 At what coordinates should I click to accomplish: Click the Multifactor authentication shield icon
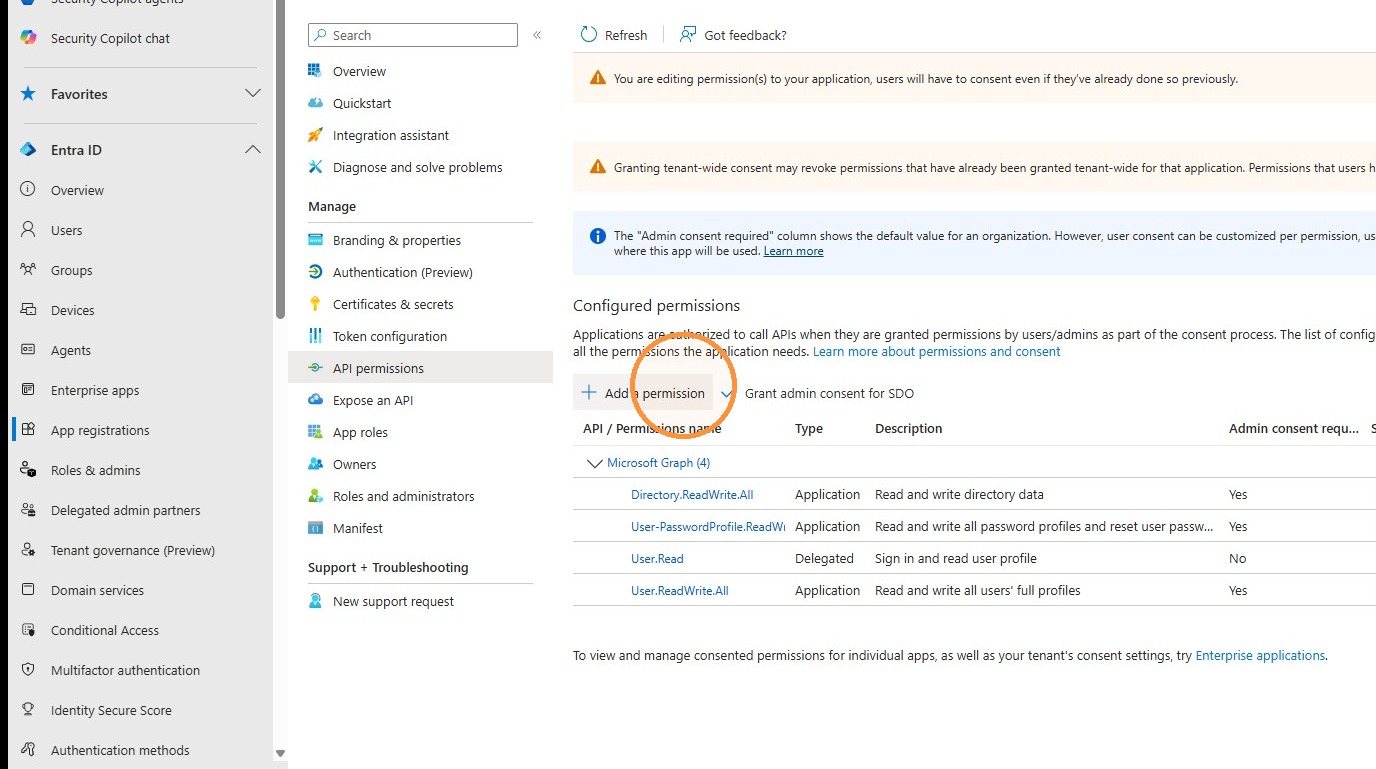point(29,670)
